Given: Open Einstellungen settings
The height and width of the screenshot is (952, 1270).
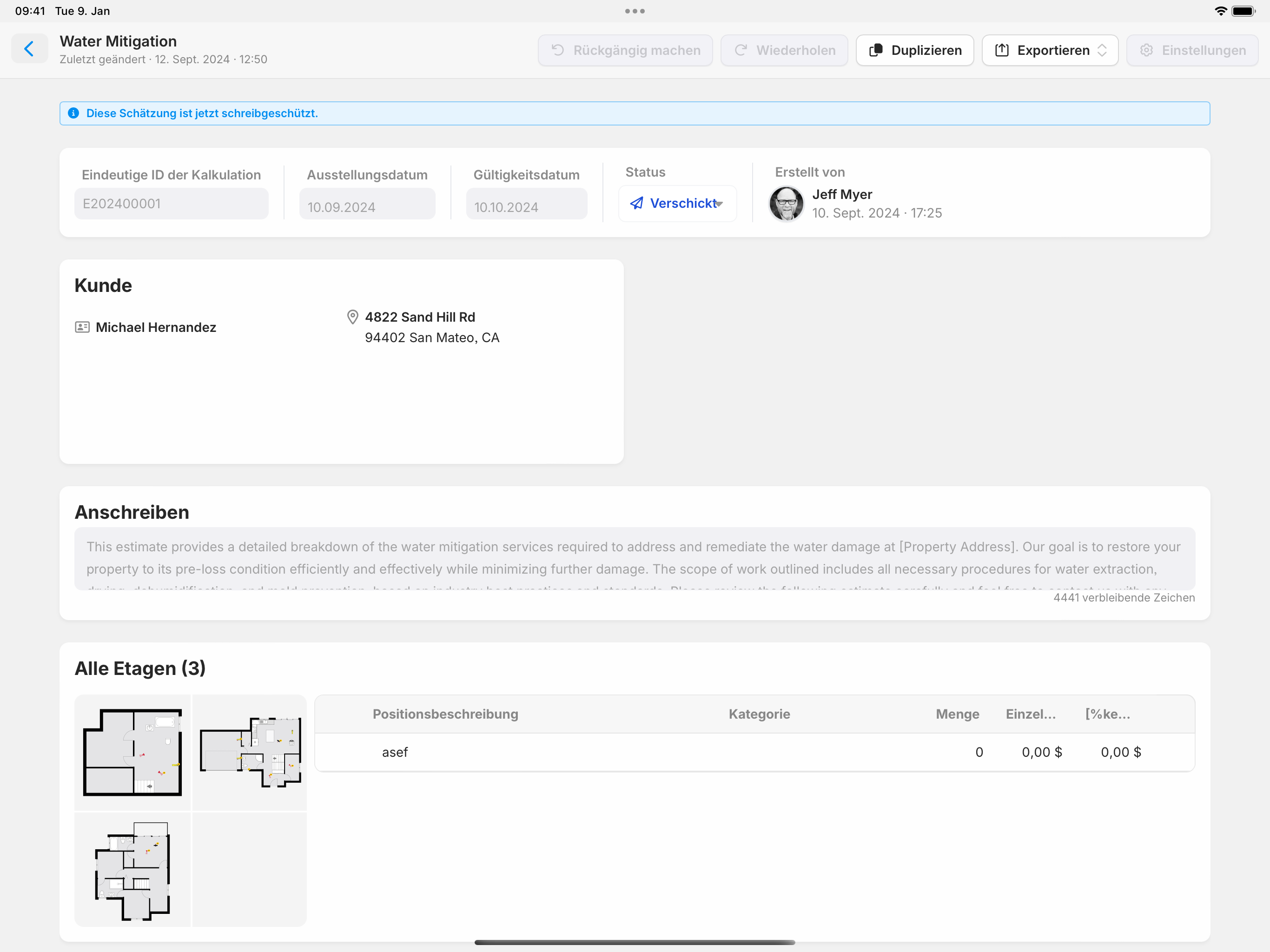Looking at the screenshot, I should (x=1192, y=51).
